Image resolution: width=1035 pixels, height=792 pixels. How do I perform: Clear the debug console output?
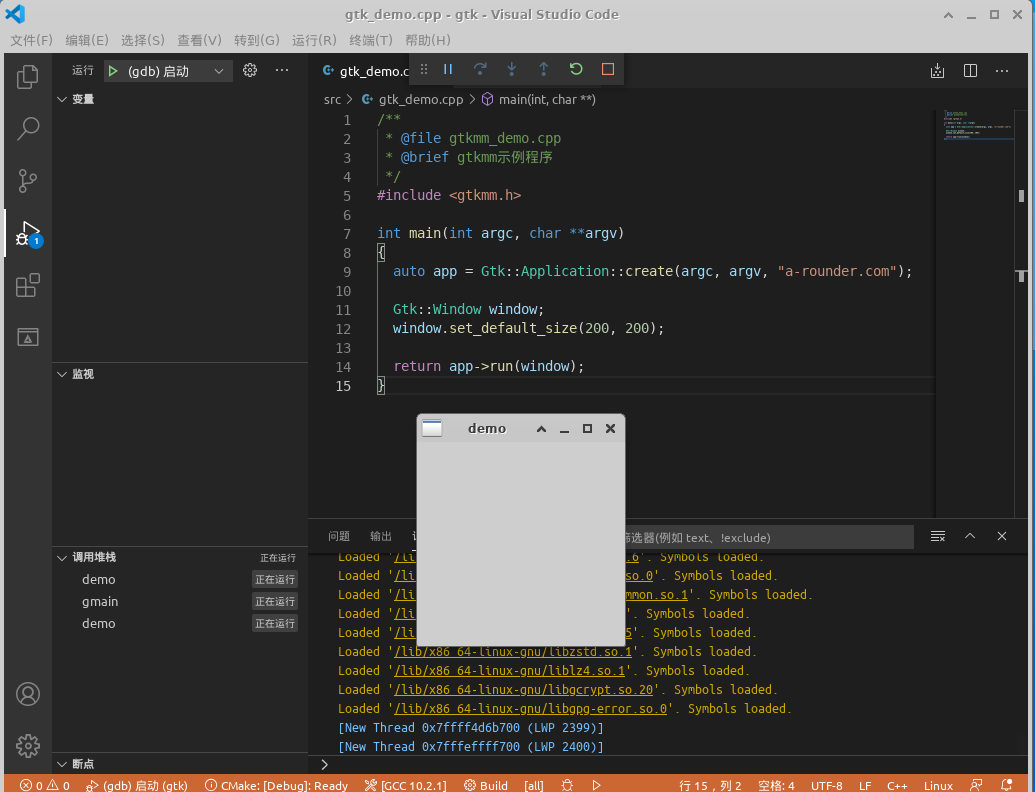[938, 536]
